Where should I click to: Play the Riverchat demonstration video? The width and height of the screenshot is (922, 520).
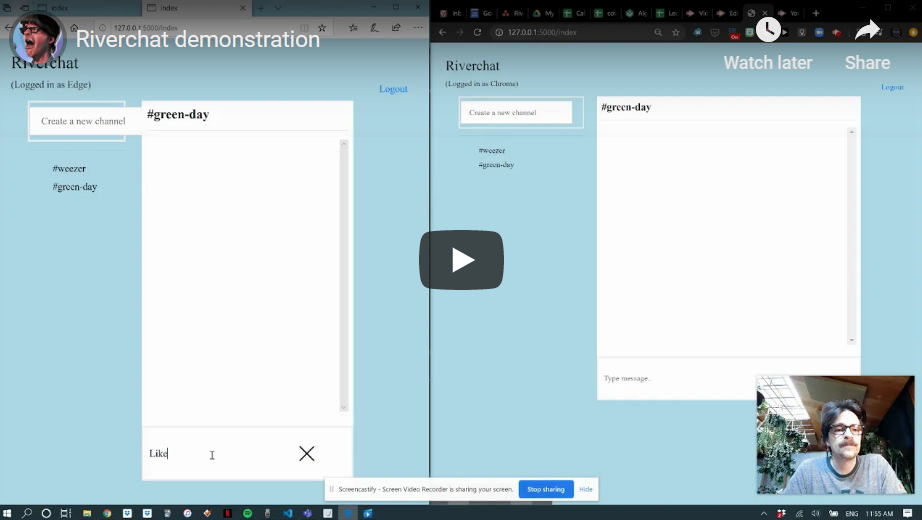tap(461, 260)
